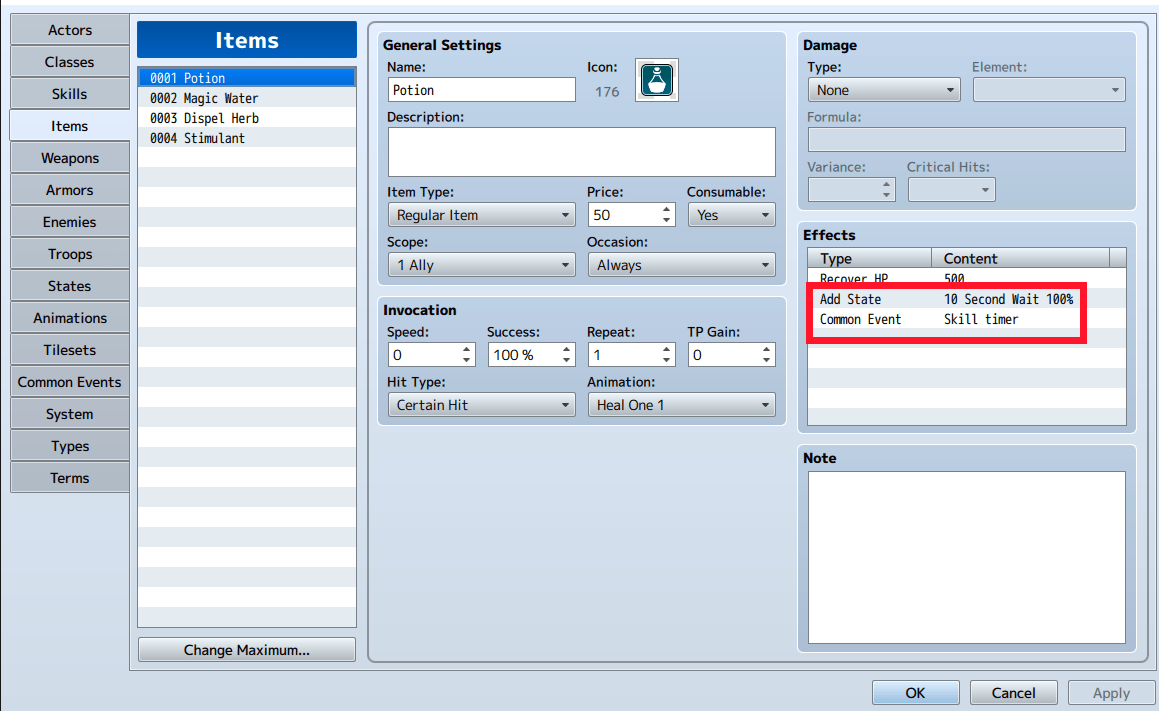The image size is (1159, 711).
Task: Open the Scope dropdown showing 1 Ally
Action: tap(481, 264)
